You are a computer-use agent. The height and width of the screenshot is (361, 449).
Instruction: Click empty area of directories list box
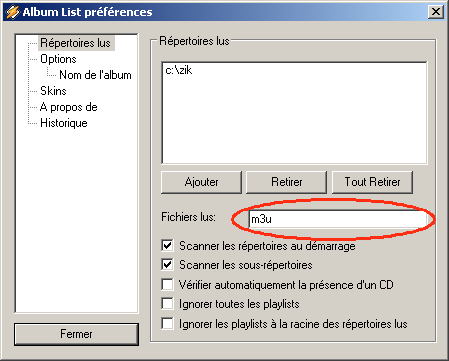(x=294, y=123)
